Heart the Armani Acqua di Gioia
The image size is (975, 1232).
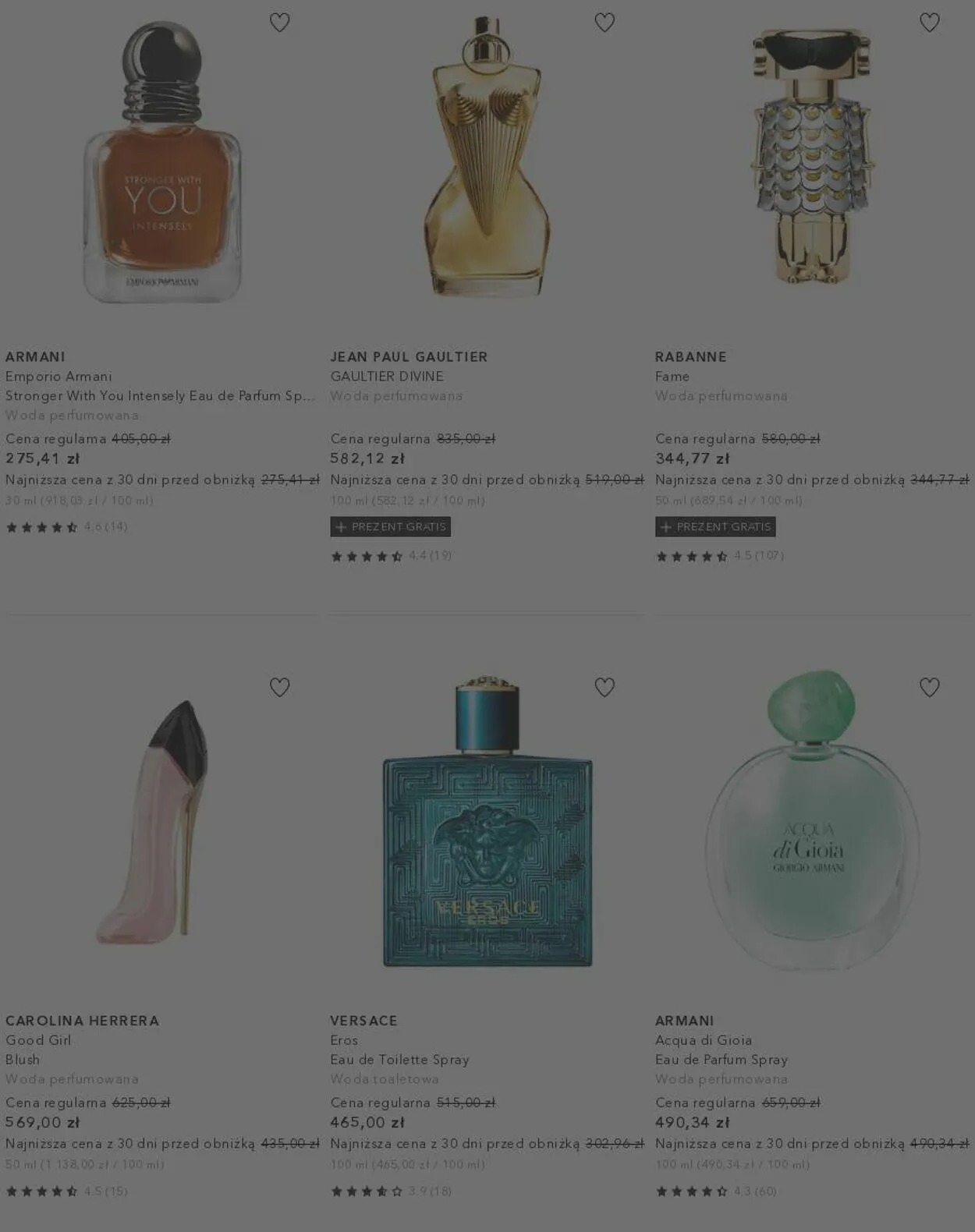[x=930, y=687]
